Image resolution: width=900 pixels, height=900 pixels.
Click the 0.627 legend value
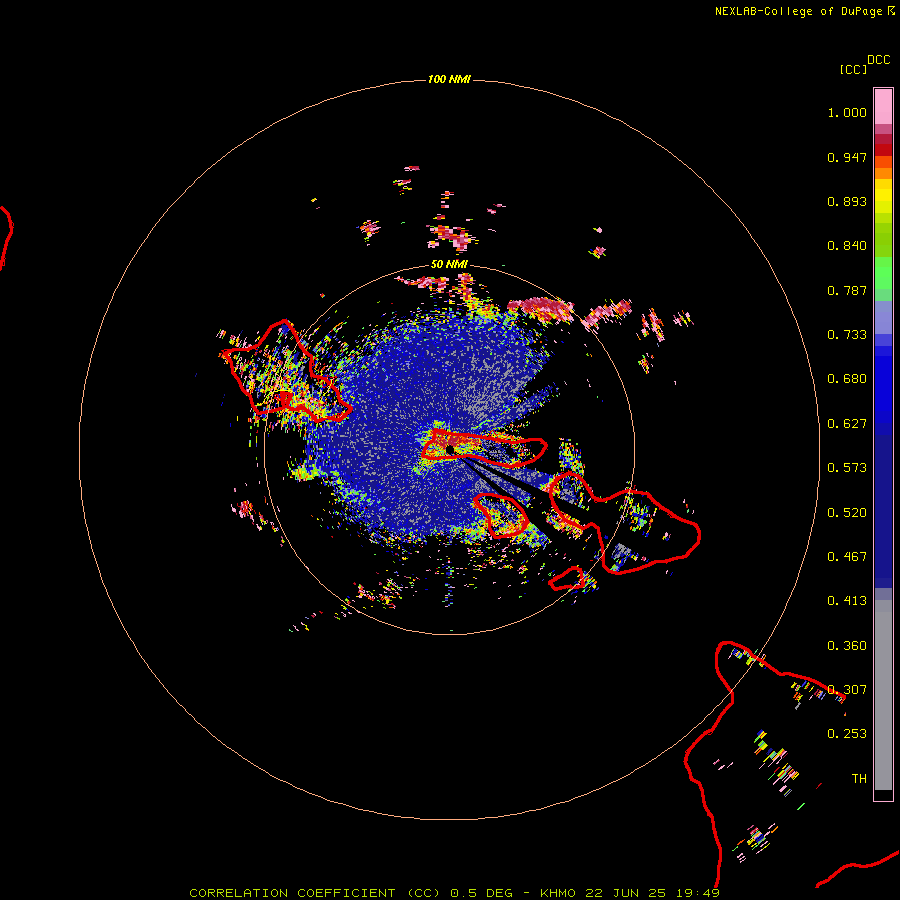[x=847, y=424]
